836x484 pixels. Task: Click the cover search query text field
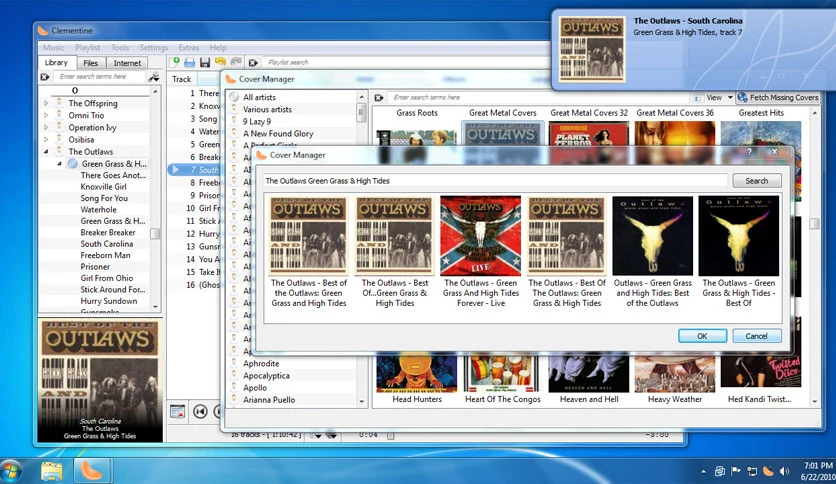495,181
